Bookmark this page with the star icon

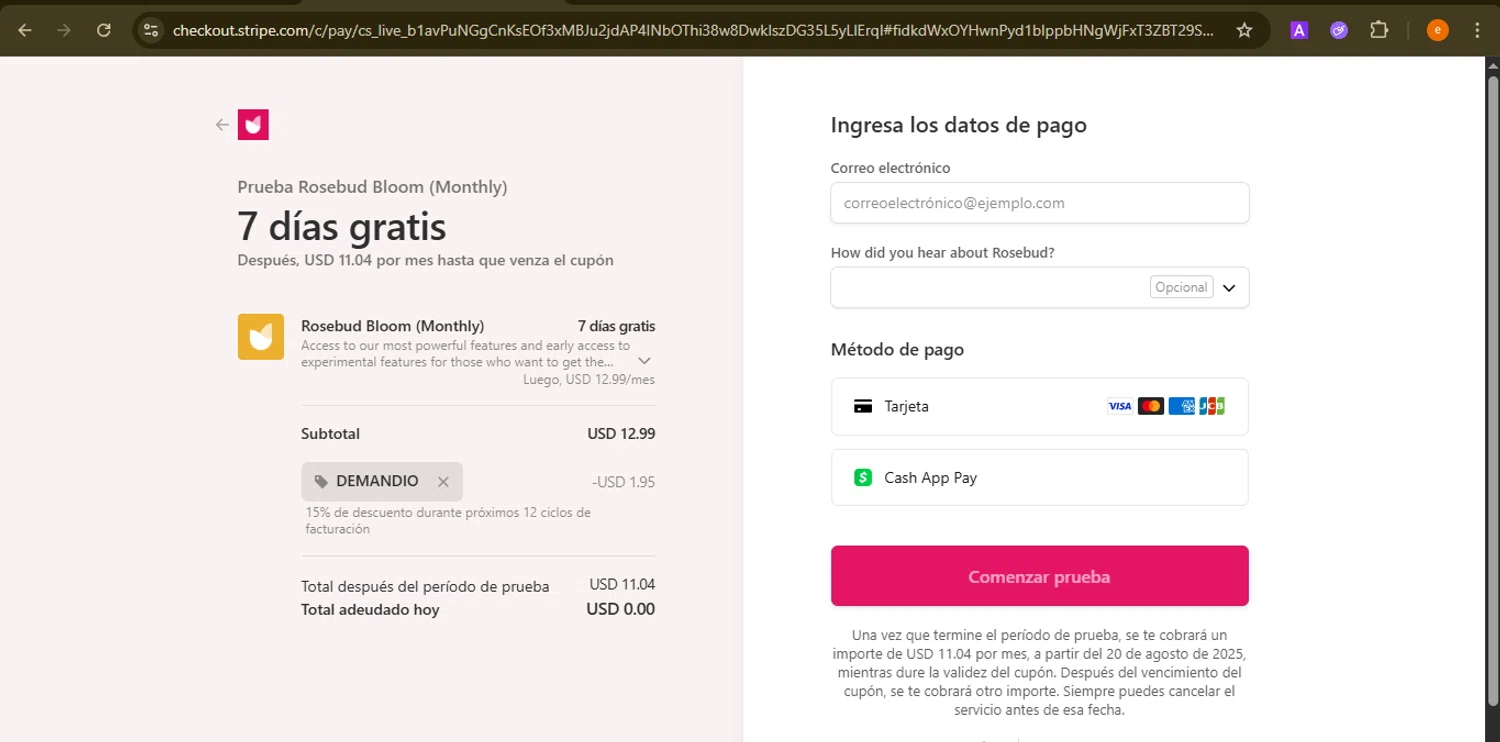click(1244, 30)
